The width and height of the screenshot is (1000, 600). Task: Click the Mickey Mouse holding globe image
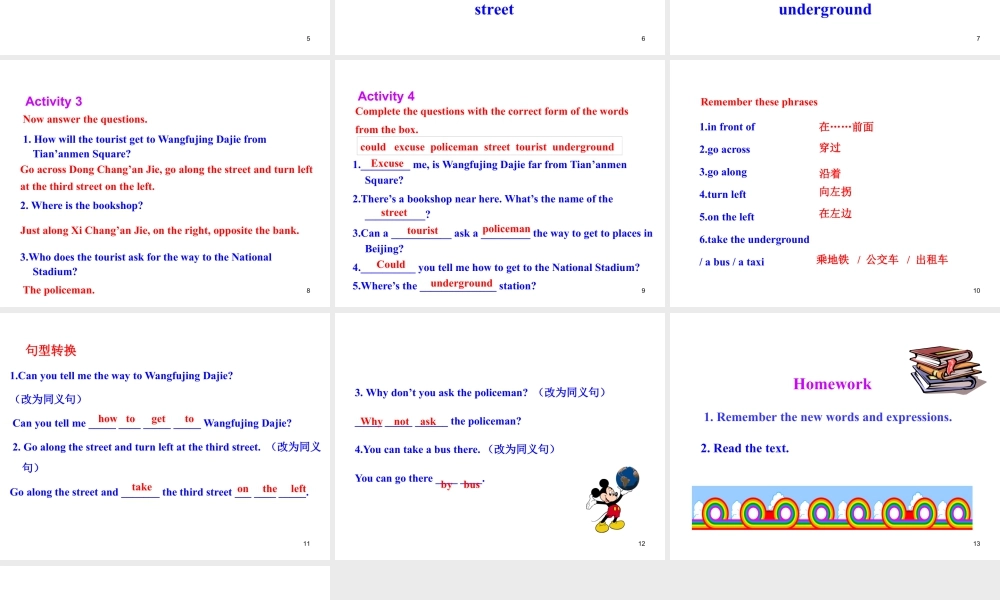coord(611,498)
